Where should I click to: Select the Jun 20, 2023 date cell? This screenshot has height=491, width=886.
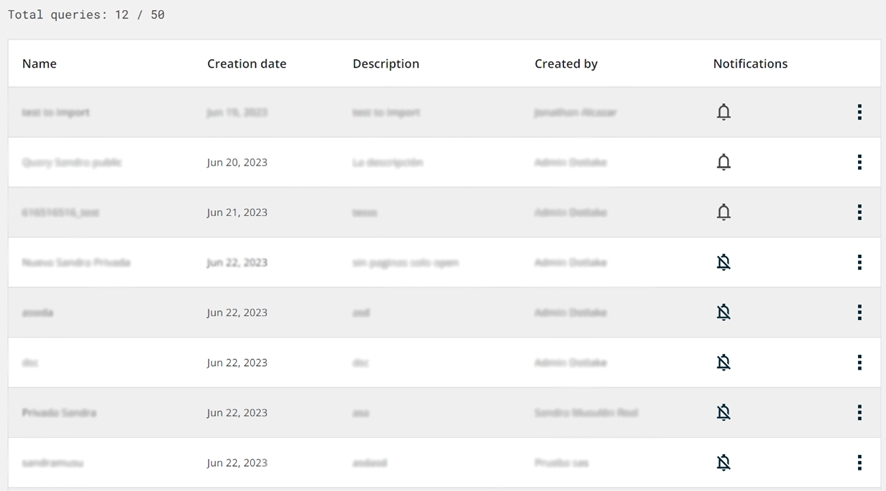click(237, 162)
